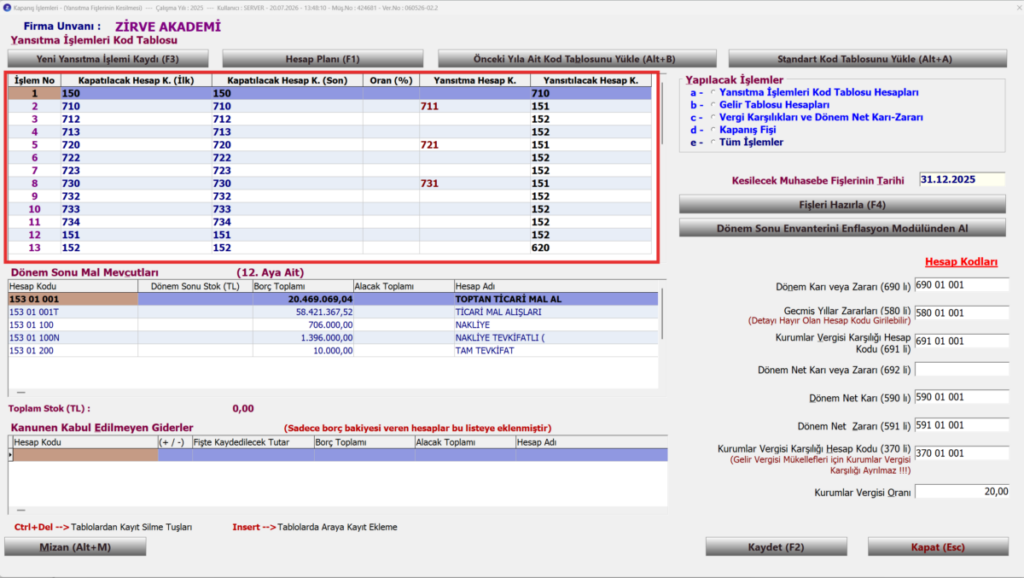
Task: Select row 5 with account 720 in code table
Action: click(x=330, y=145)
